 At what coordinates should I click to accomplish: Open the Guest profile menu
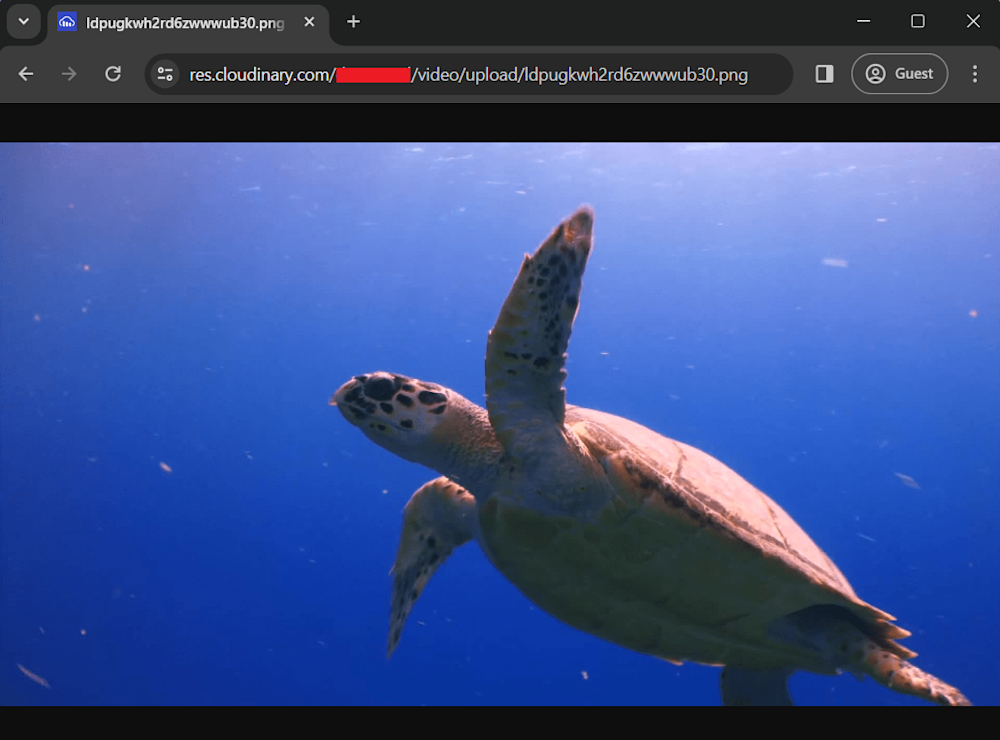899,74
